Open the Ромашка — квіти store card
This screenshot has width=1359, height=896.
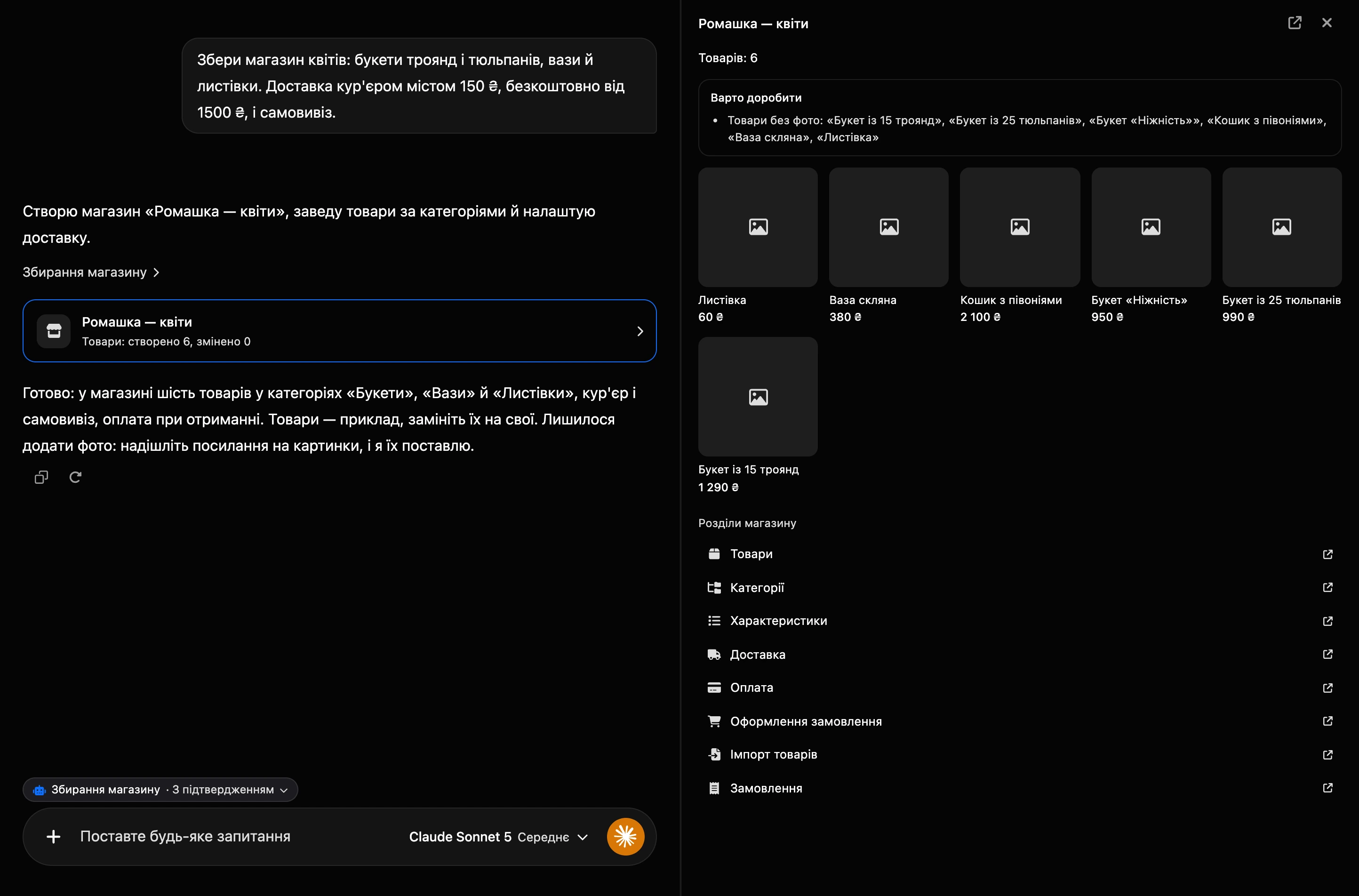339,331
